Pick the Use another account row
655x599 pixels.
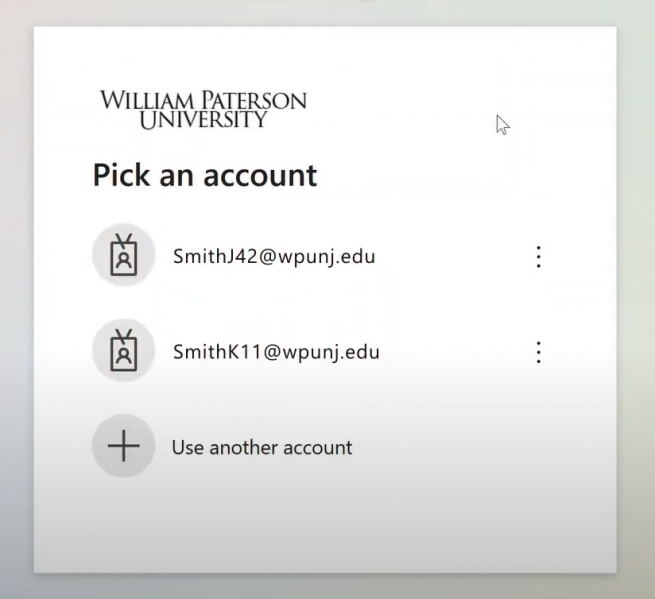tap(300, 447)
